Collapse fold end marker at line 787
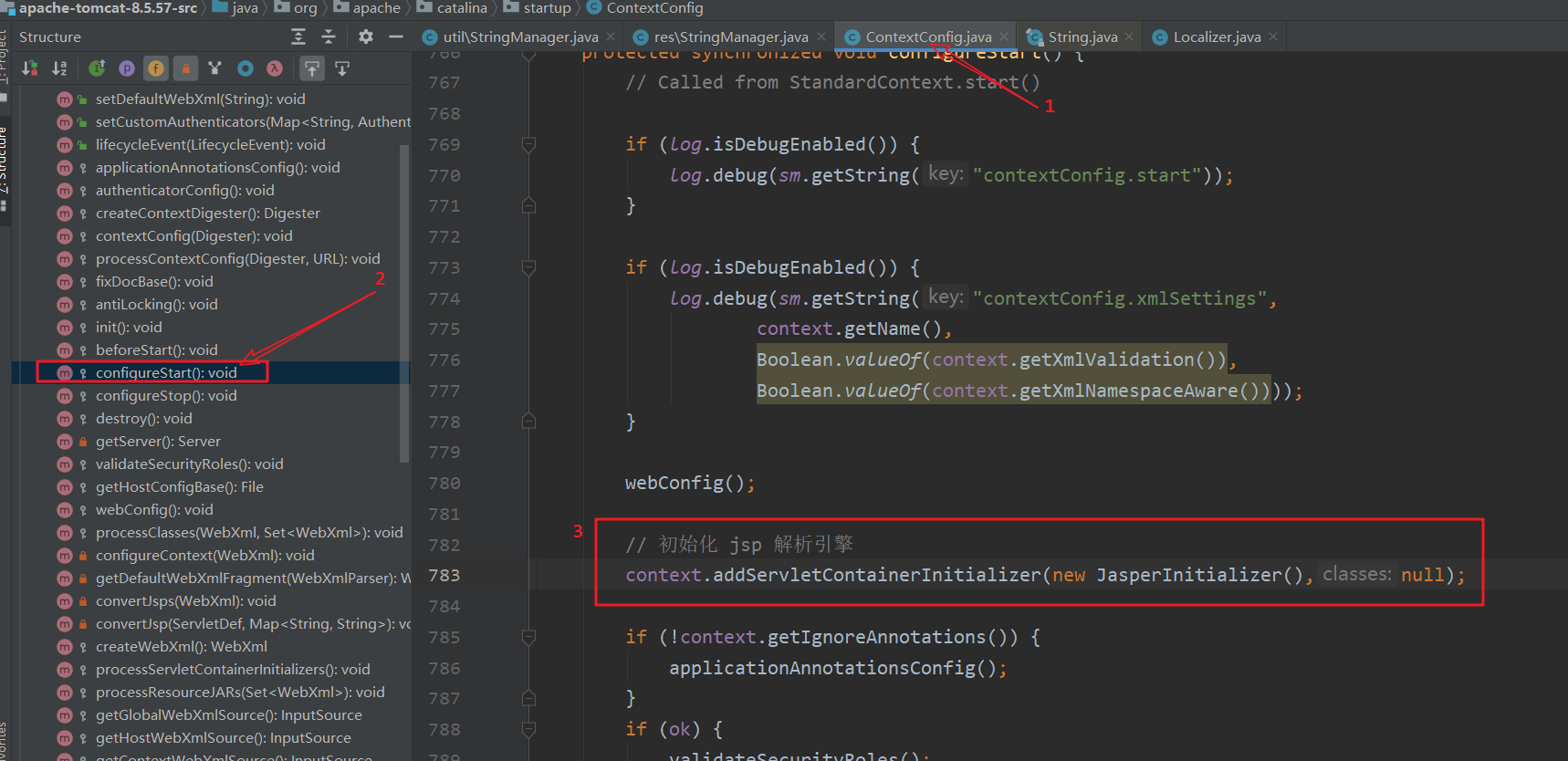 pos(528,698)
